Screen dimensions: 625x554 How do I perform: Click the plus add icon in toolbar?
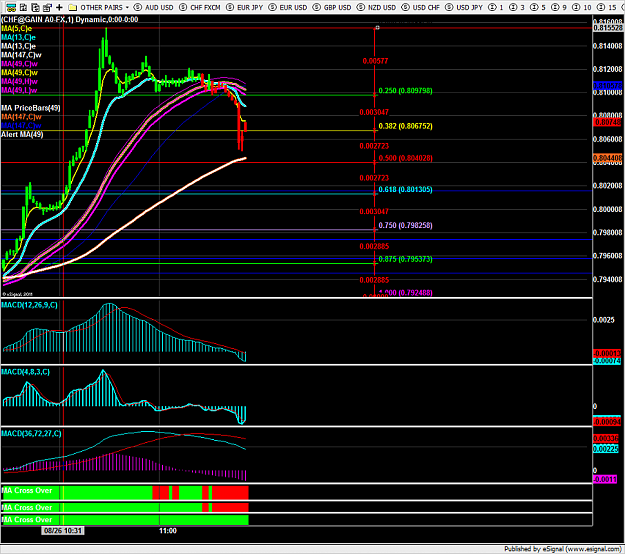tap(59, 7)
